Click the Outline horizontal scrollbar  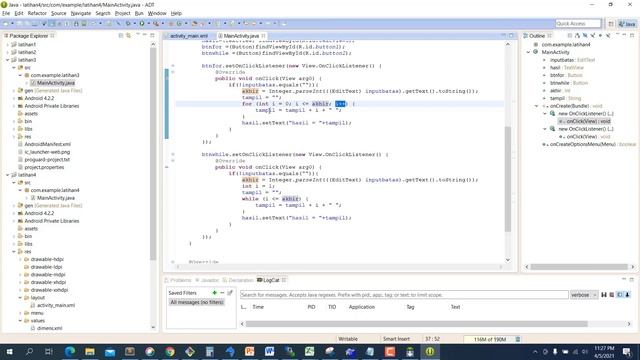579,267
